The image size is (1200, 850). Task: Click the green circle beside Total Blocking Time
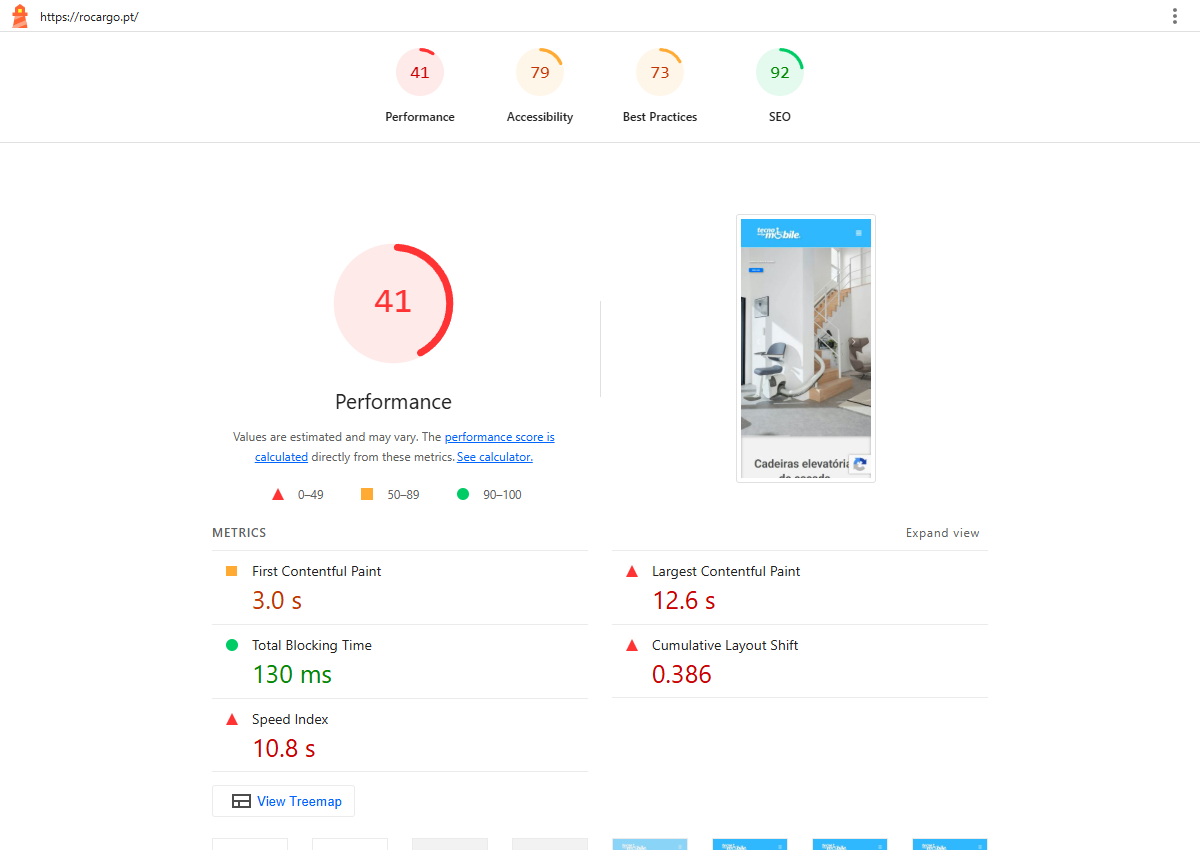pos(232,645)
